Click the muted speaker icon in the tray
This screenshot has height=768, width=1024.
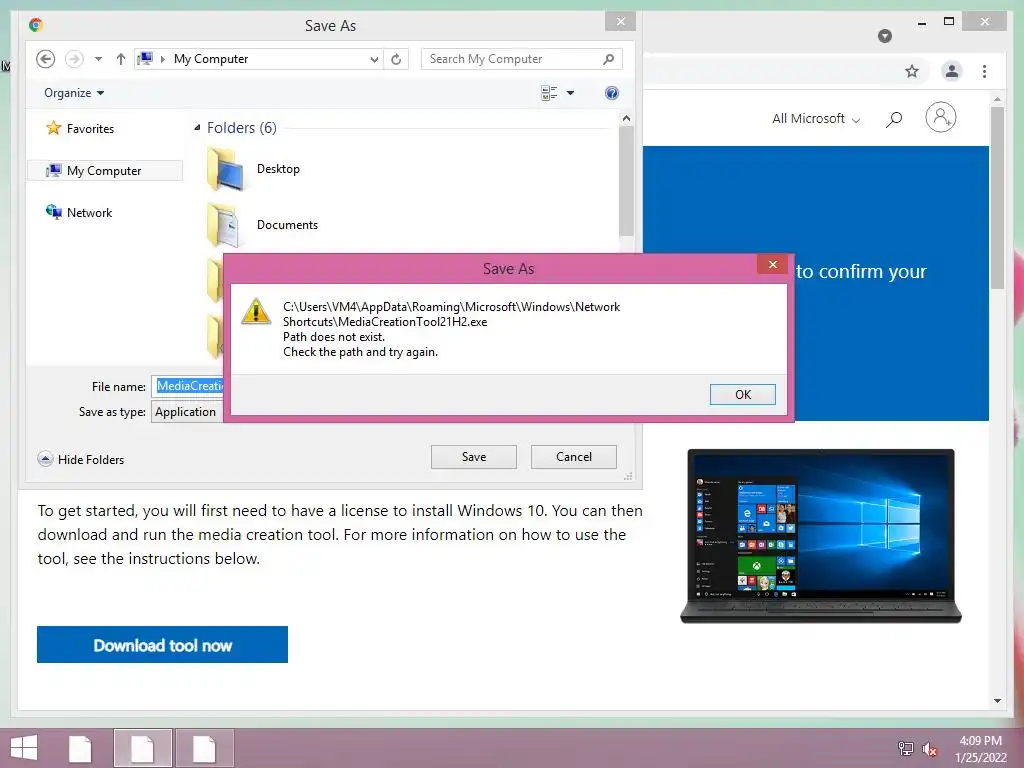pos(930,749)
